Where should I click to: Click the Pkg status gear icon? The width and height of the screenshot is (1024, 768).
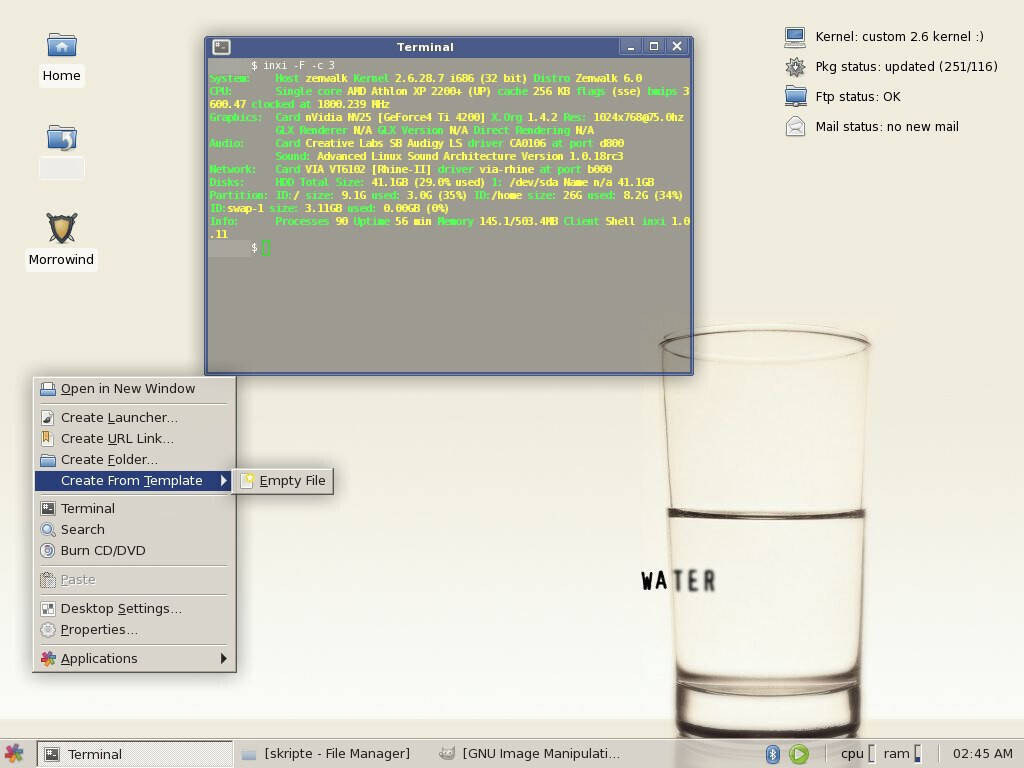click(x=794, y=67)
